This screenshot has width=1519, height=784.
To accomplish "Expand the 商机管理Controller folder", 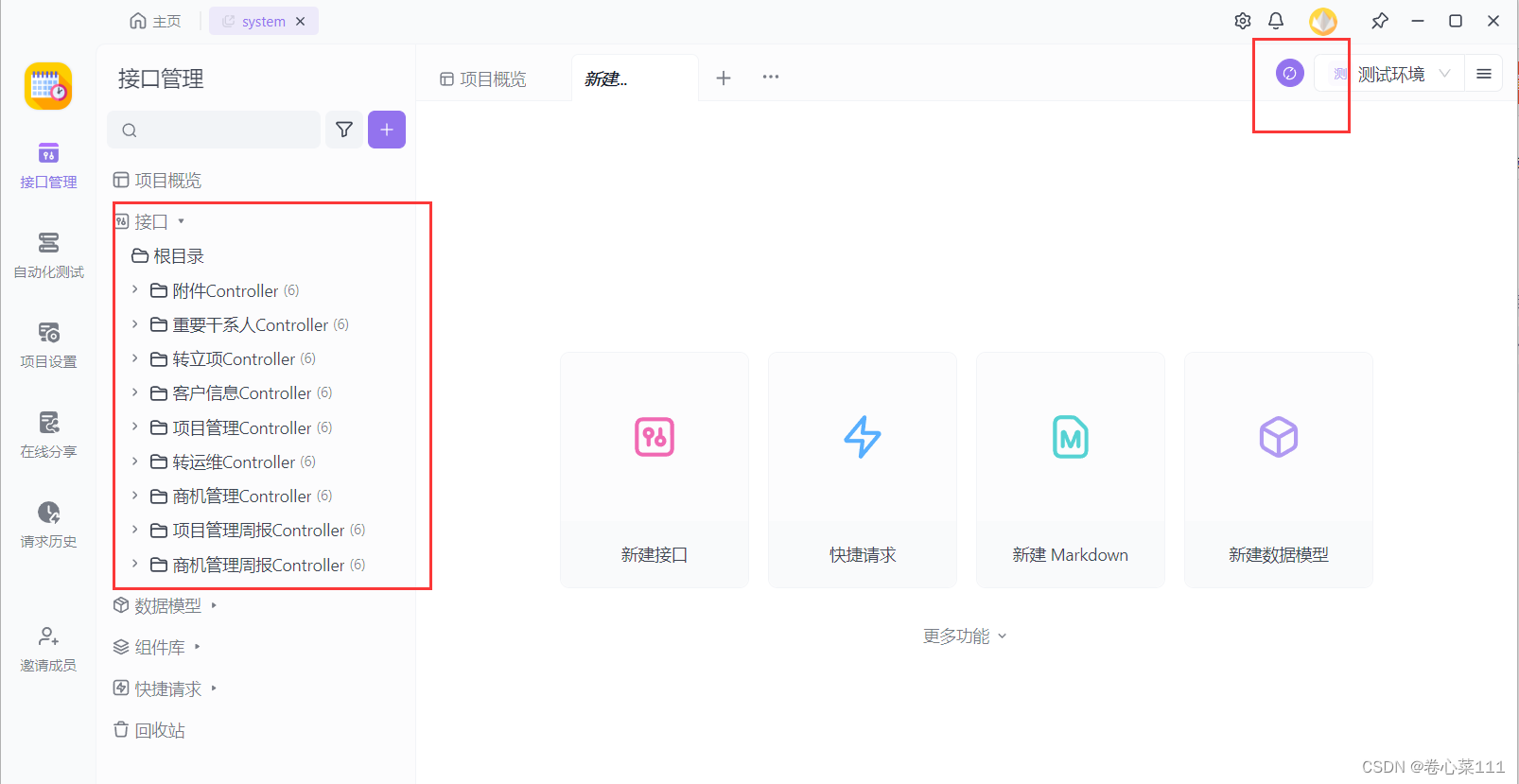I will [135, 496].
